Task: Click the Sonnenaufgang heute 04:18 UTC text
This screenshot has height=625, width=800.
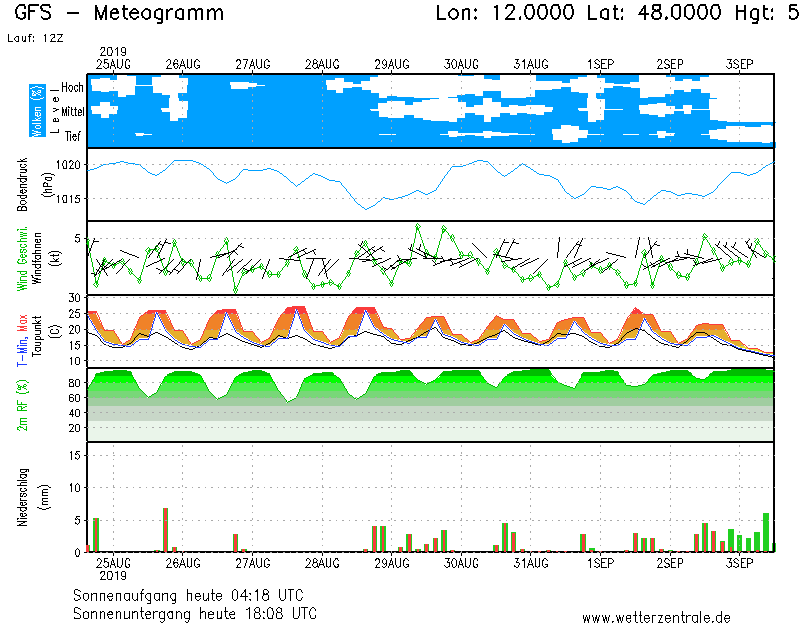Action: 195,595
